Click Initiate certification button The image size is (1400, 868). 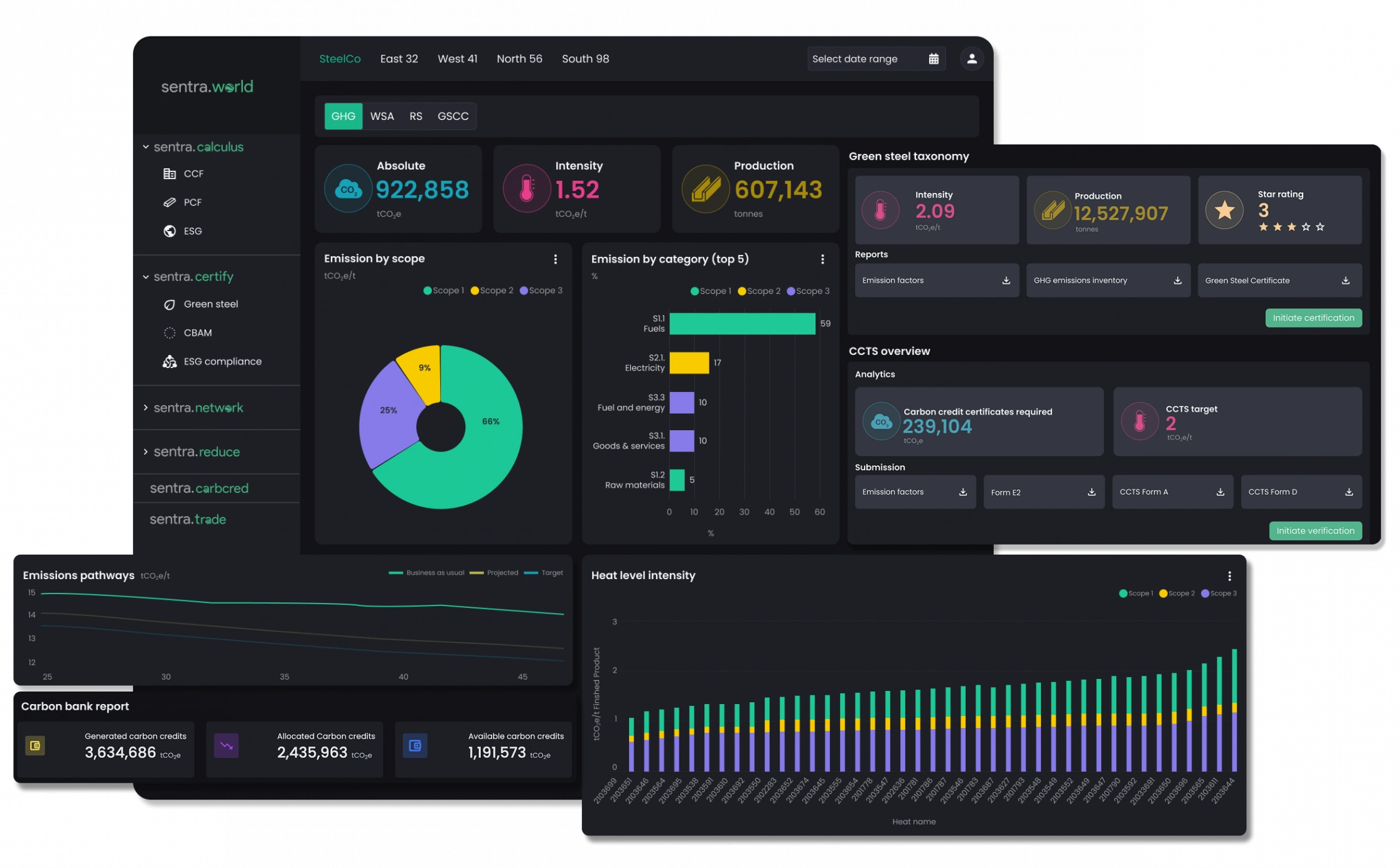coord(1313,318)
